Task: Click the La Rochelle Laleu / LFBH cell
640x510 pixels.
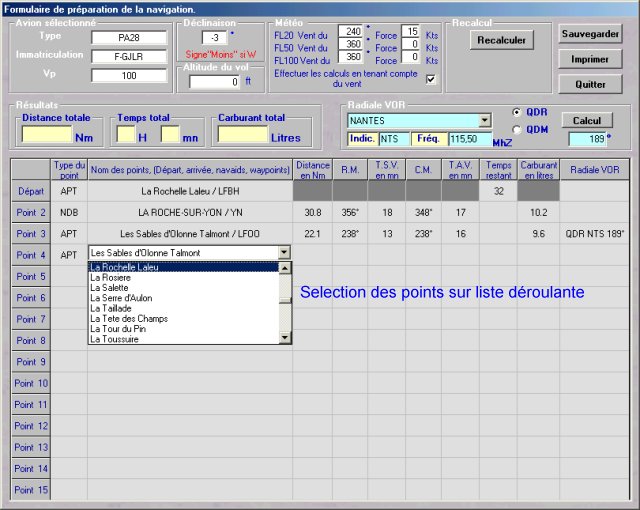Action: click(x=190, y=191)
